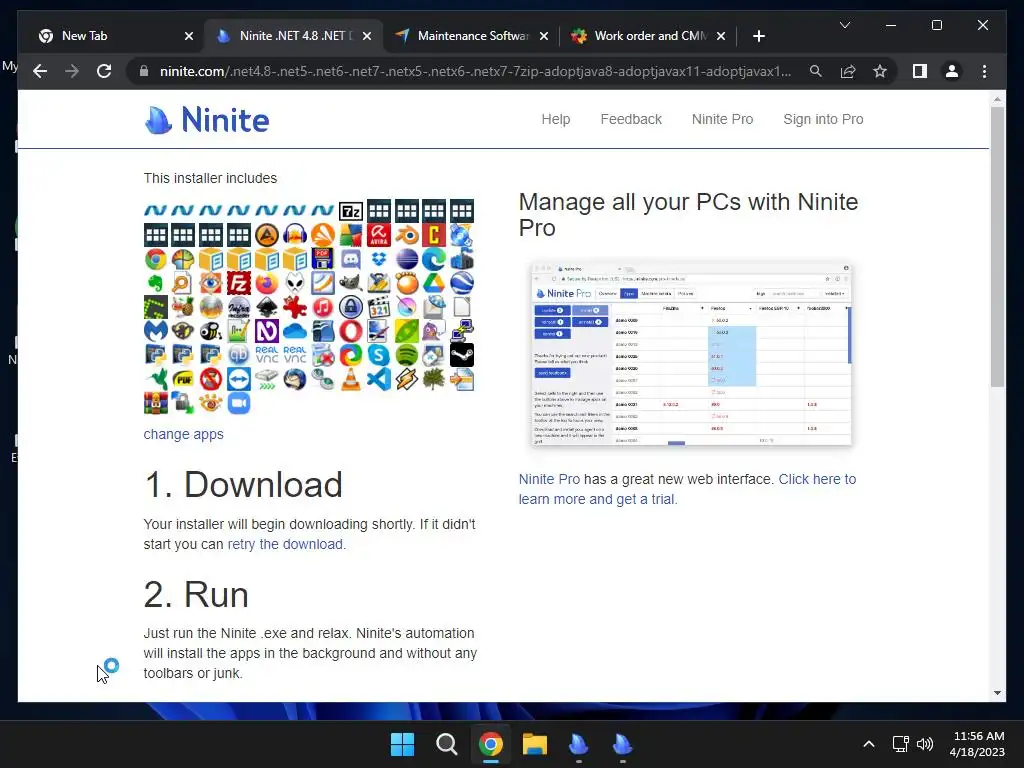The image size is (1024, 768).
Task: Click the Winamp lightning icon
Action: [407, 379]
